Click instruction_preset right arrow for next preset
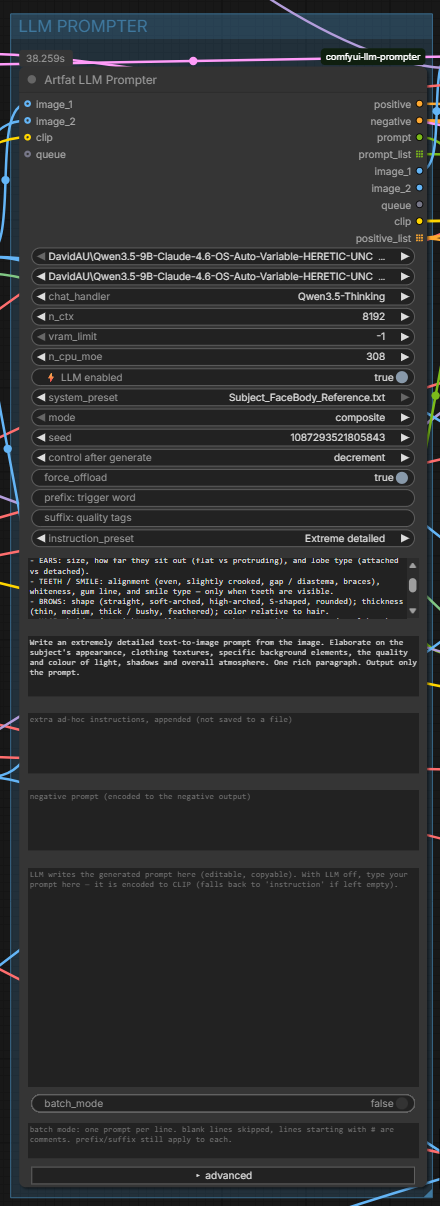 click(405, 538)
